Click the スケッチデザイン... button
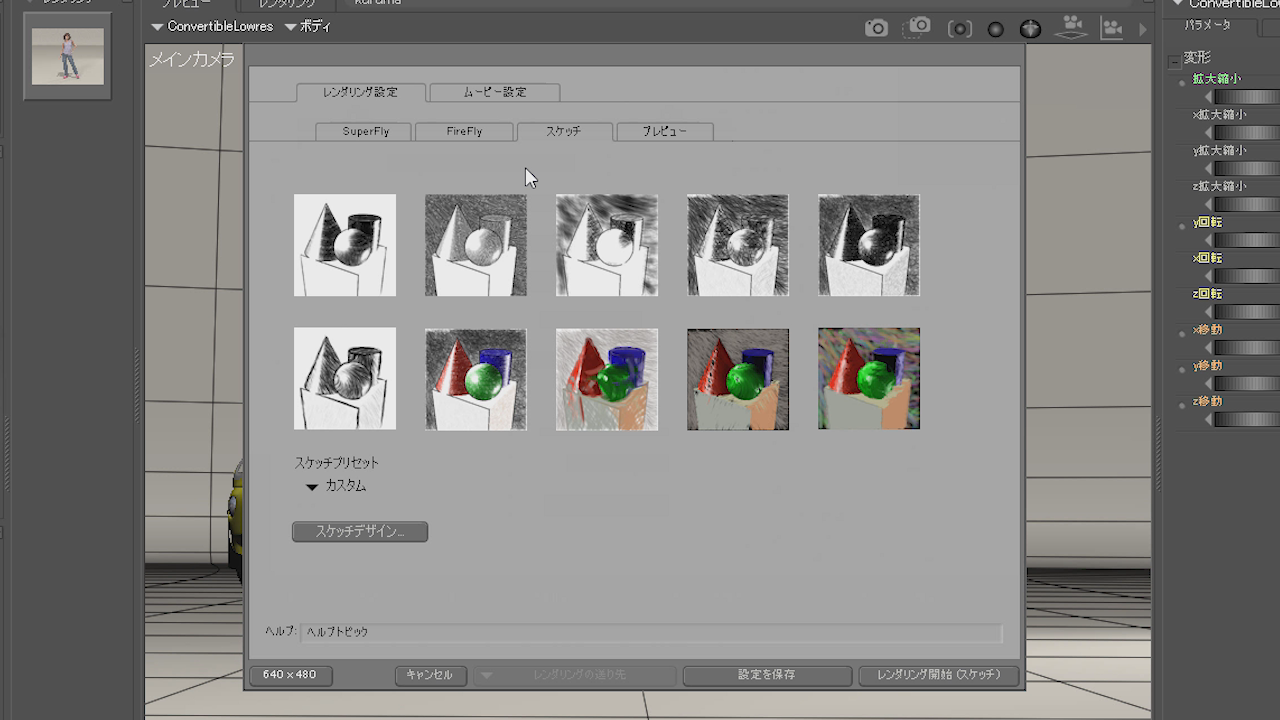 click(359, 532)
